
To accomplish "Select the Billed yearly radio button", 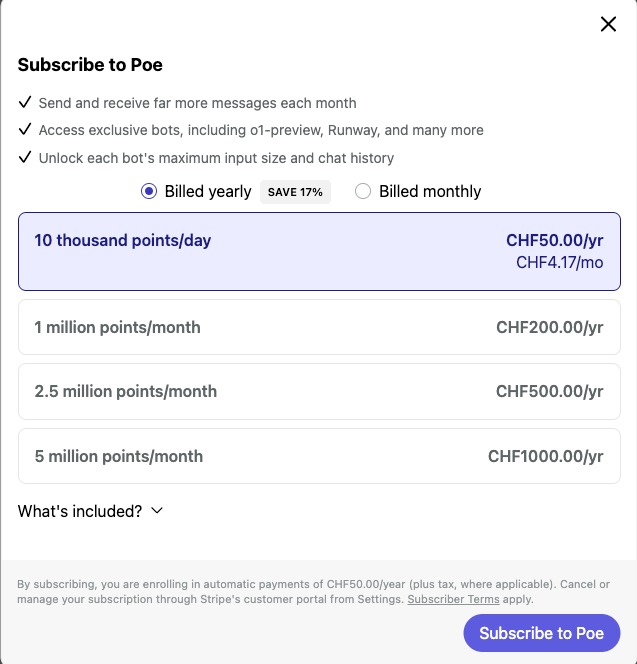I will pos(149,191).
